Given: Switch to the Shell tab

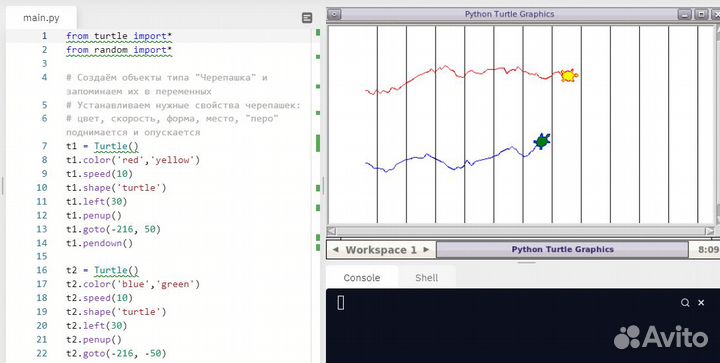Looking at the screenshot, I should (427, 278).
